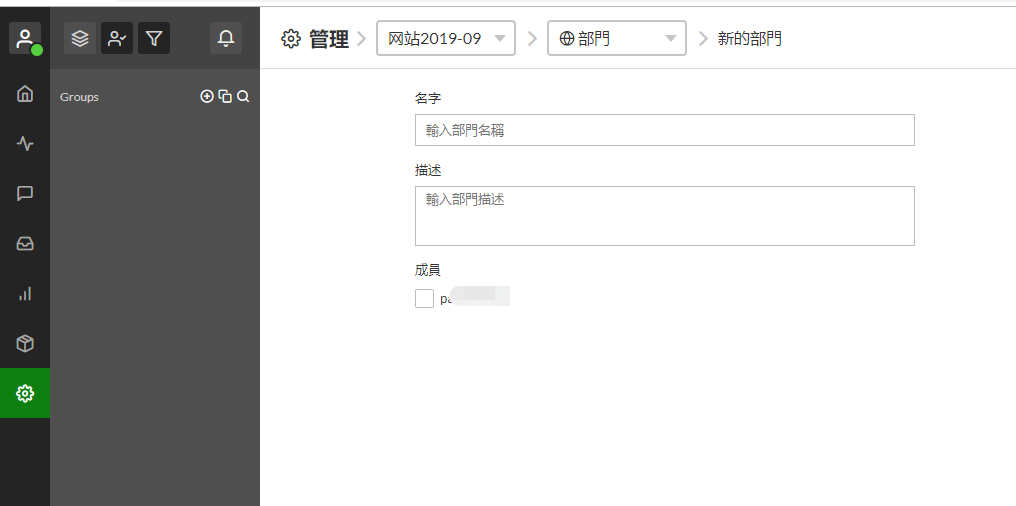1016x506 pixels.
Task: Click the 描述 description text area
Action: [x=664, y=215]
